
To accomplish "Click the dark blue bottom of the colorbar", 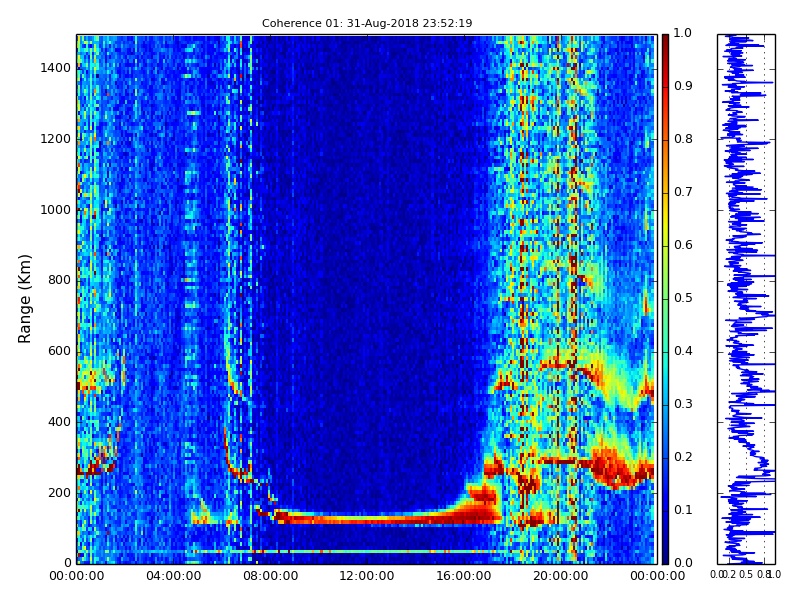I will (665, 556).
